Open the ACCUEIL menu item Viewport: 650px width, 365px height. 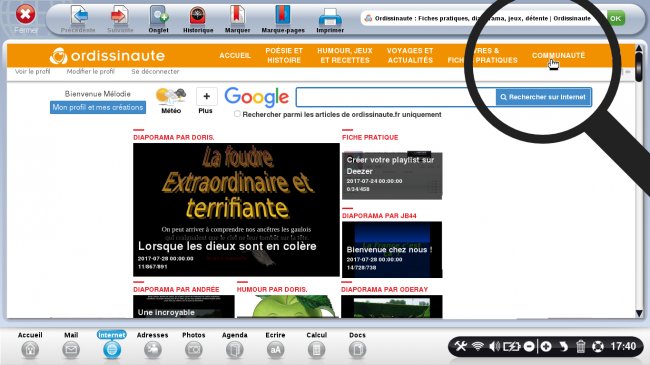point(235,56)
